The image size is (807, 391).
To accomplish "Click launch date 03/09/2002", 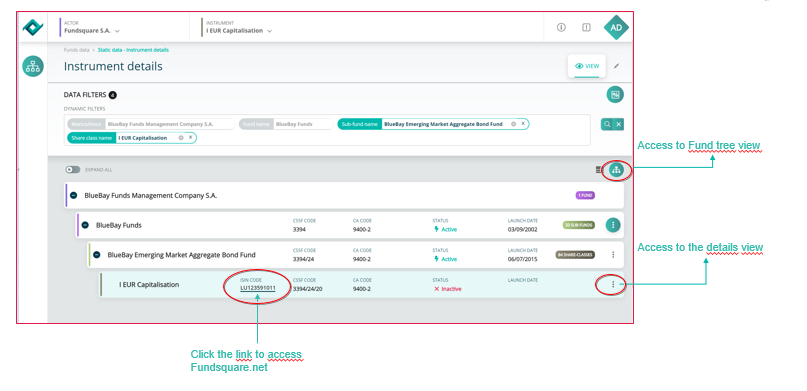I will coord(522,229).
